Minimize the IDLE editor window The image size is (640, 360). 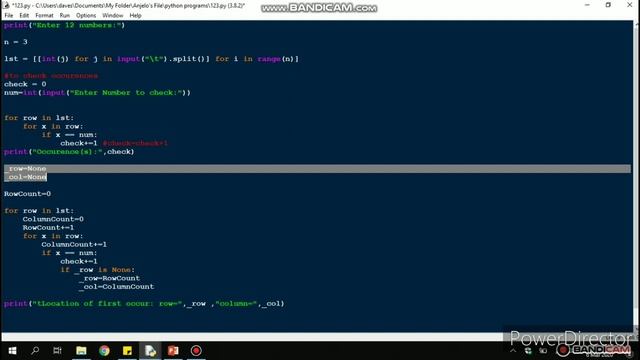pos(587,5)
